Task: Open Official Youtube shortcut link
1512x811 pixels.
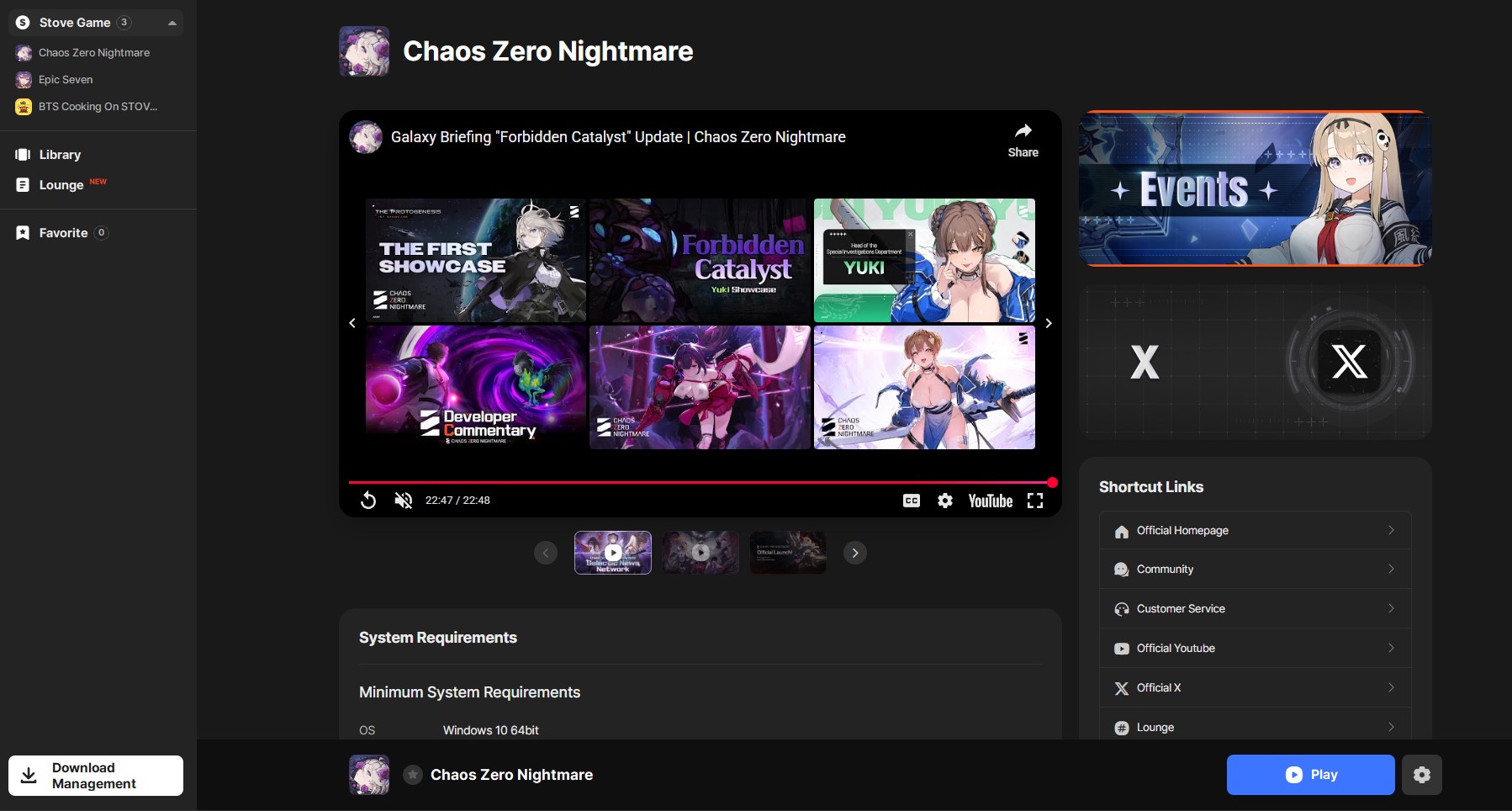Action: [1256, 649]
